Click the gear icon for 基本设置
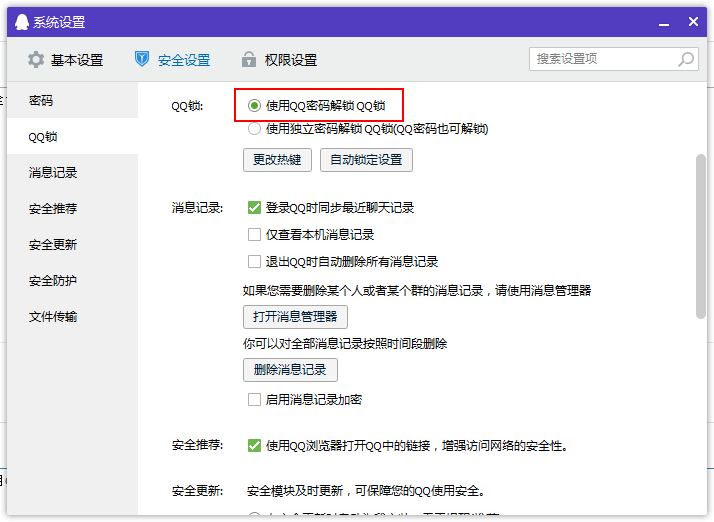Image resolution: width=714 pixels, height=522 pixels. (x=36, y=60)
